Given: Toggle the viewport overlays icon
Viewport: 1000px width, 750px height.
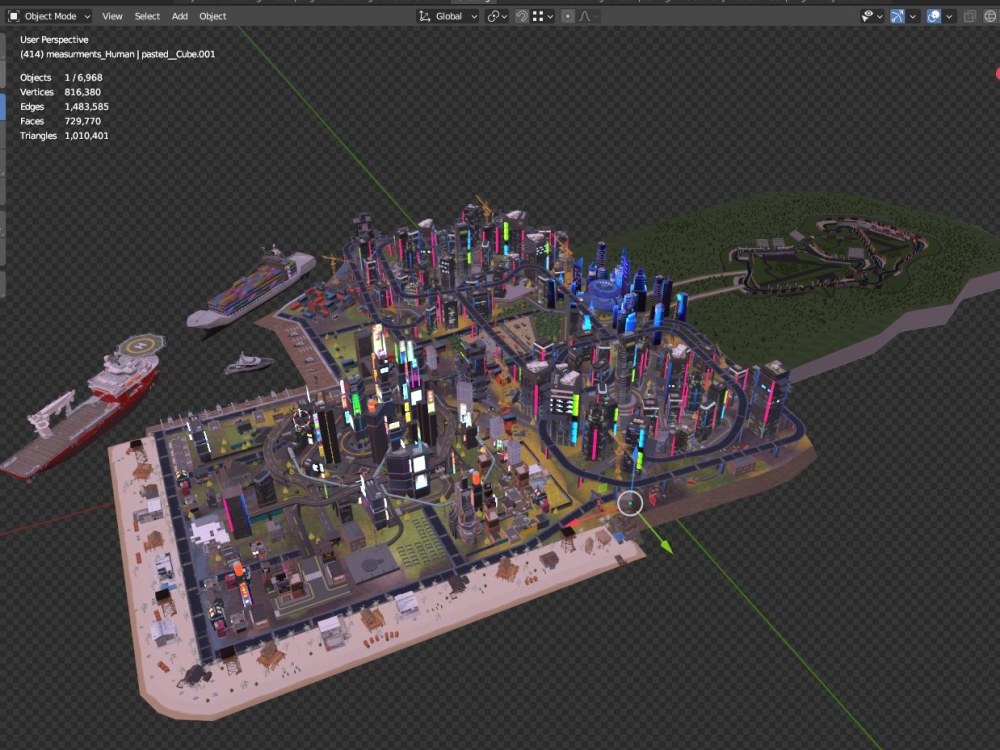Looking at the screenshot, I should coord(933,15).
